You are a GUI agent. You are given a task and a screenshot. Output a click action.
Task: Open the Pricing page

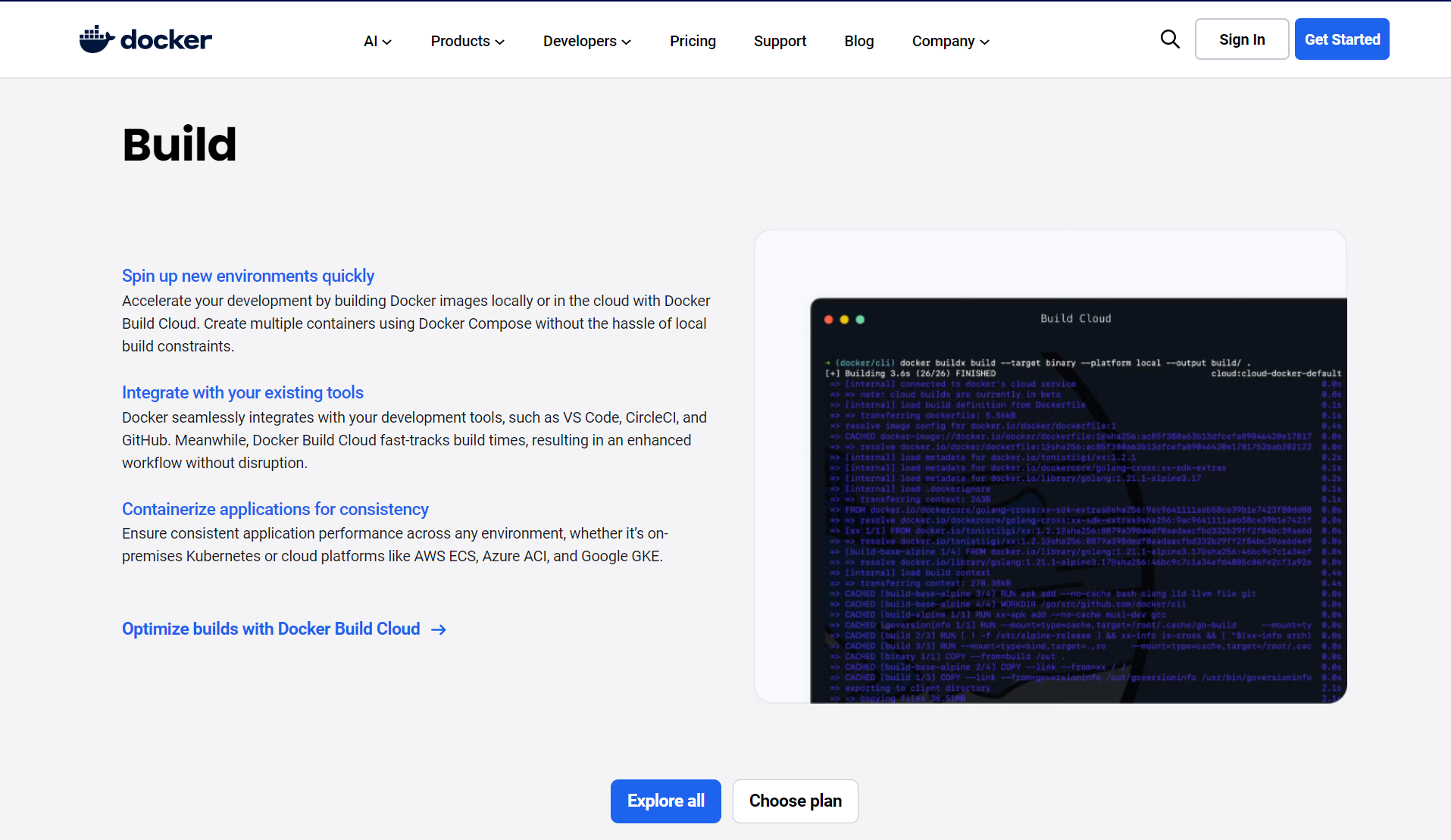[693, 41]
